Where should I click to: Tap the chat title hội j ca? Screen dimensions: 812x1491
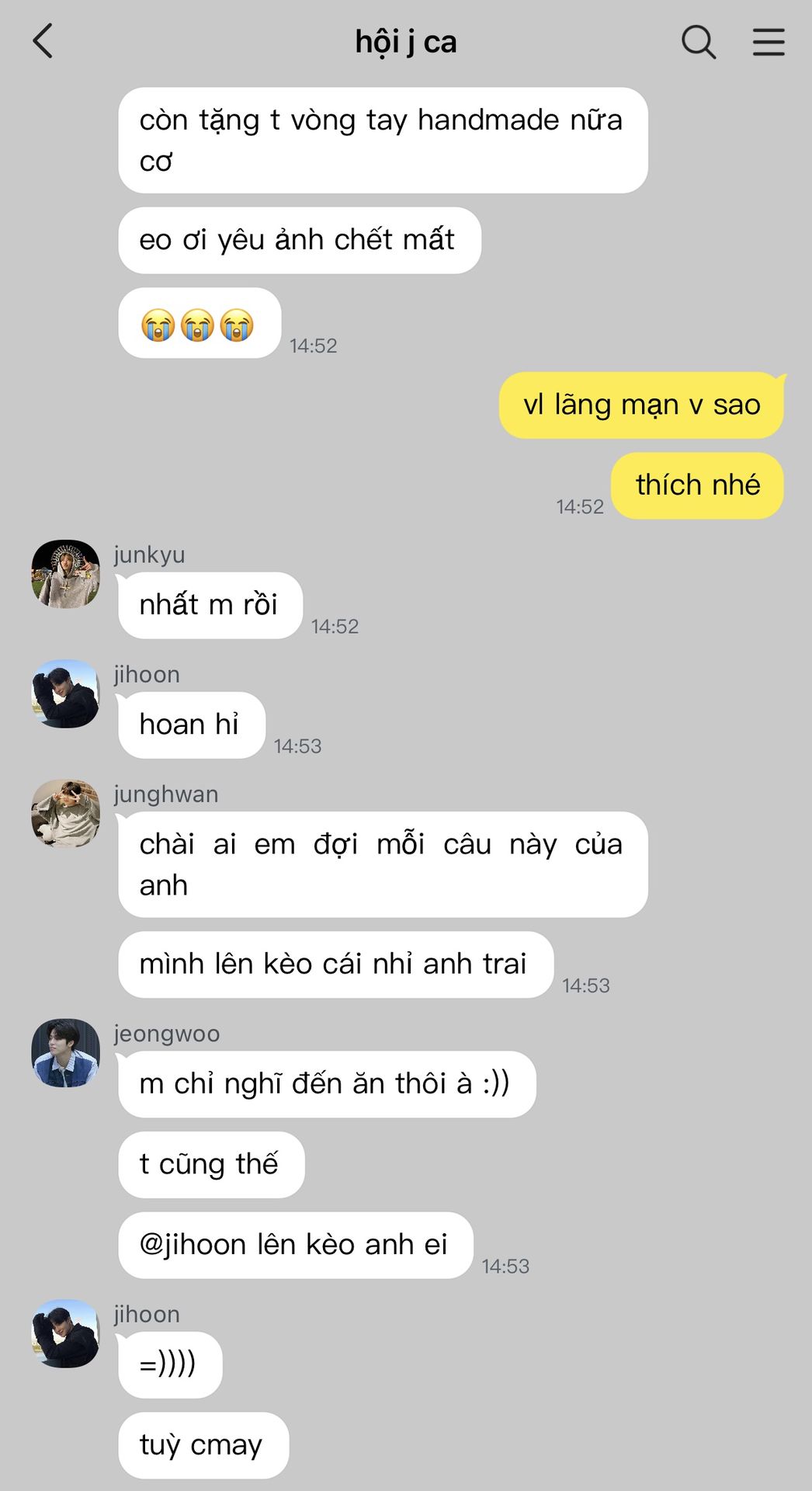406,42
